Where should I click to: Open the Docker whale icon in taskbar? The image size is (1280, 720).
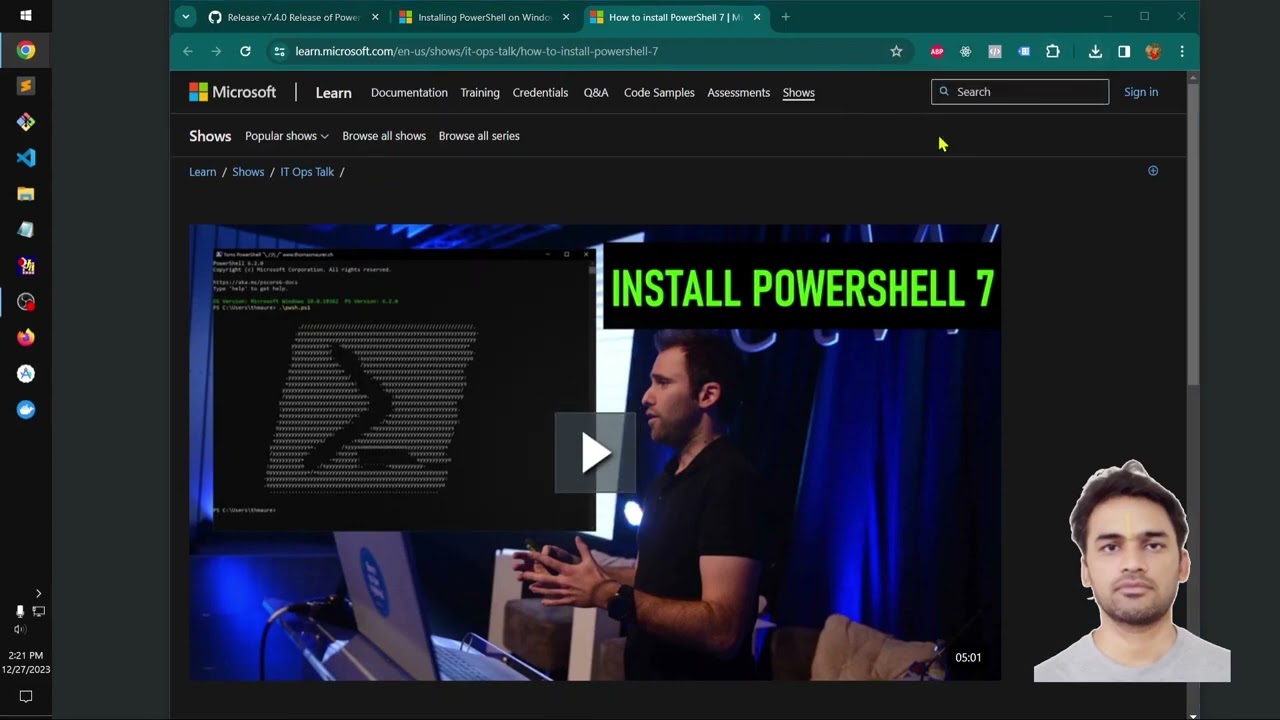26,410
